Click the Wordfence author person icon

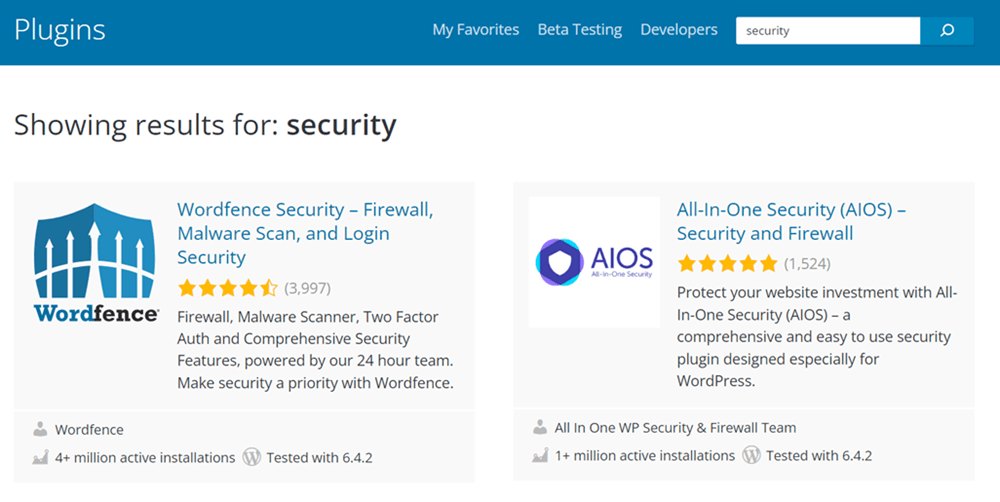click(x=40, y=429)
